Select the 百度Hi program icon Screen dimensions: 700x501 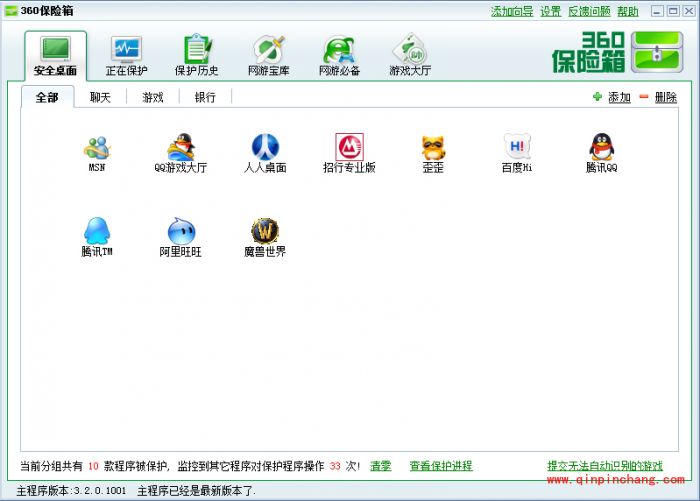pyautogui.click(x=517, y=146)
